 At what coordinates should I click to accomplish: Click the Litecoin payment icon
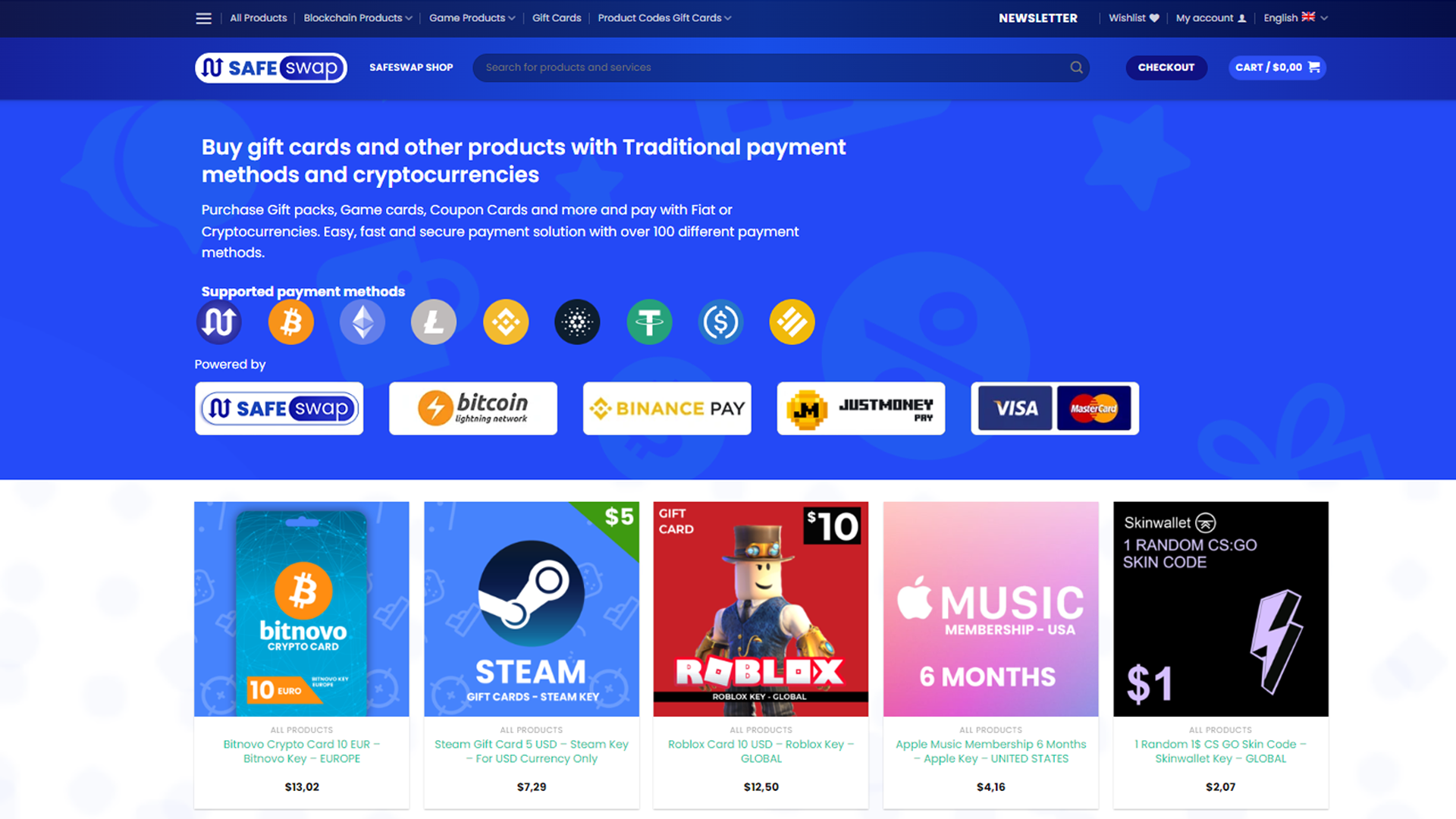[434, 322]
